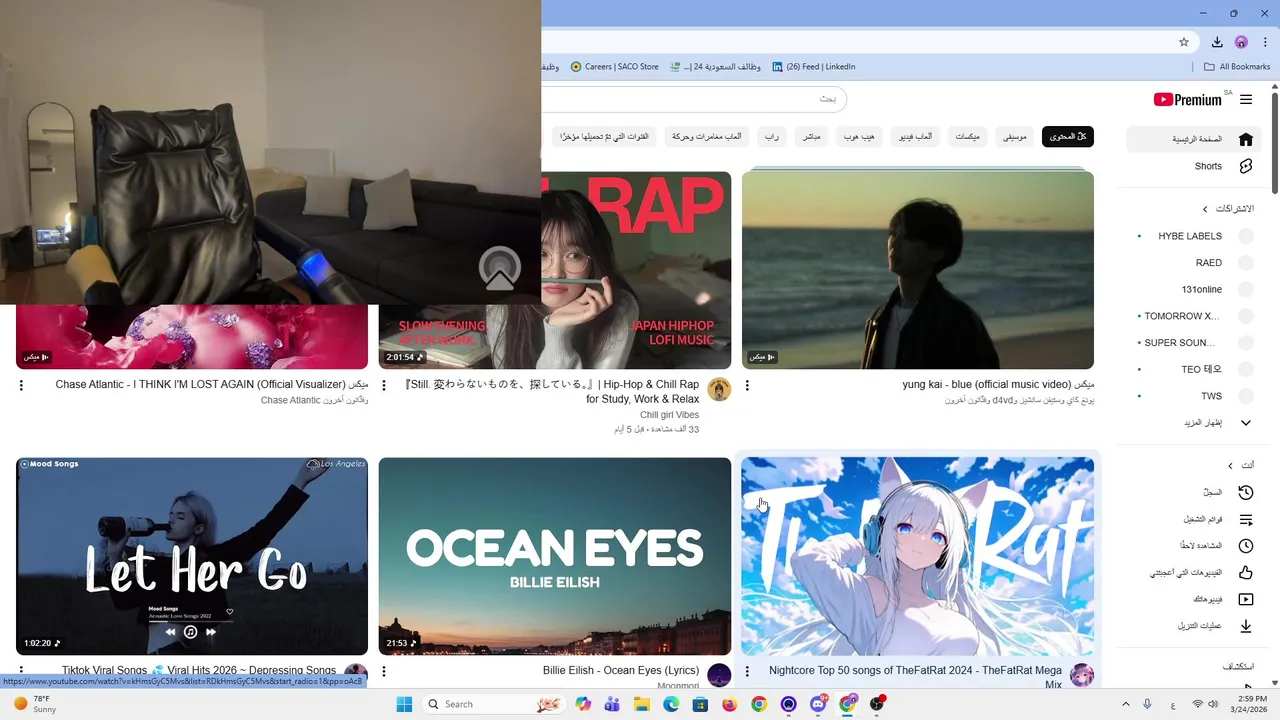
Task: Open the TEO subscription channel
Action: 1192,369
